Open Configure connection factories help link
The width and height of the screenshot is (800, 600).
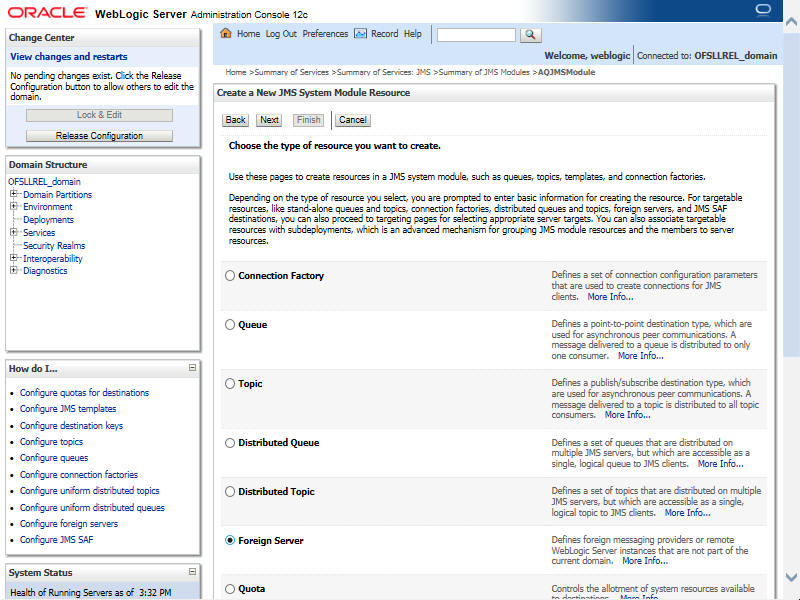coord(79,474)
